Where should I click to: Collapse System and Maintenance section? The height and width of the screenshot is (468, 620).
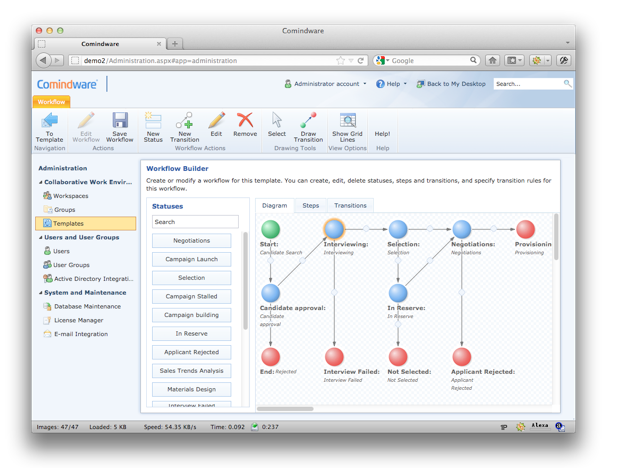pos(41,293)
